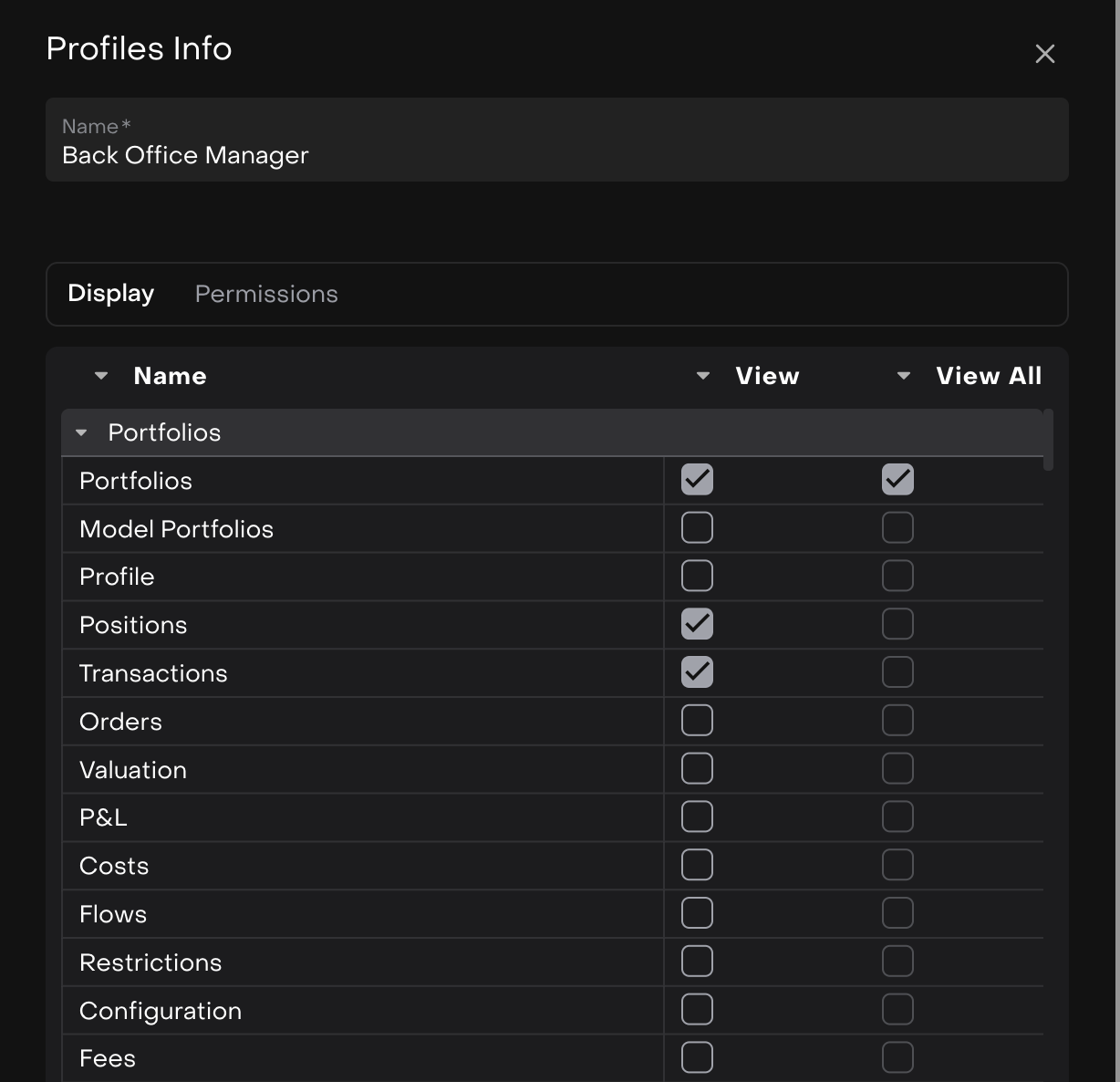The height and width of the screenshot is (1082, 1120).
Task: Check View for Restrictions row
Action: coord(697,962)
